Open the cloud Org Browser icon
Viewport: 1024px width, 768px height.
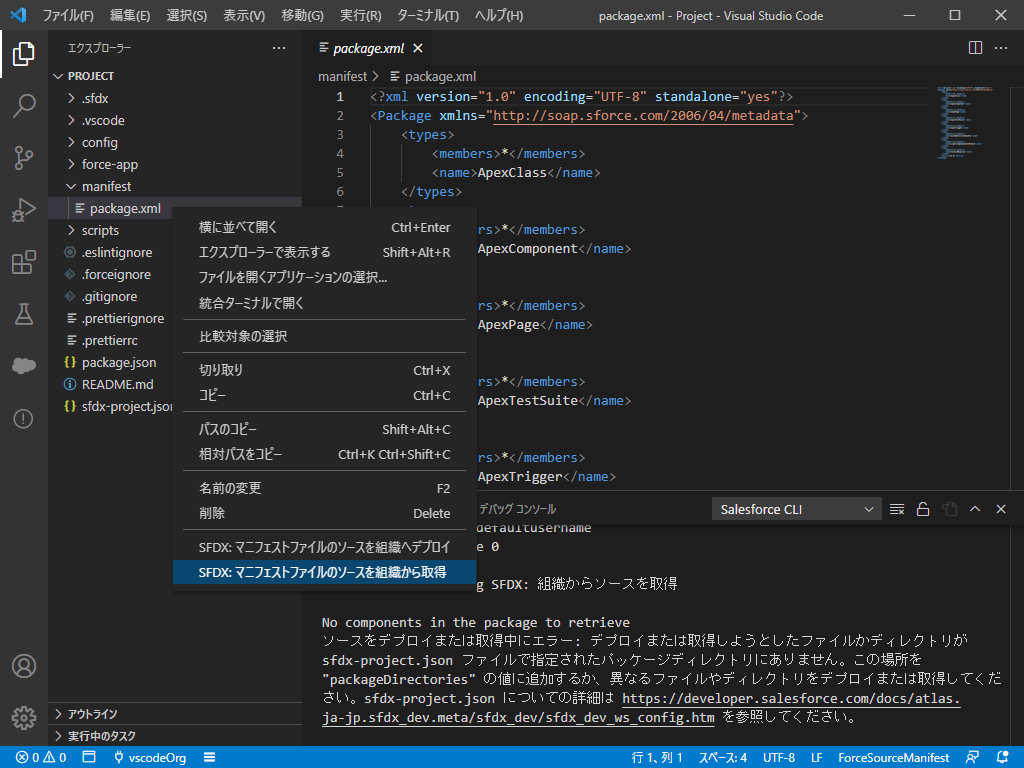coord(24,366)
